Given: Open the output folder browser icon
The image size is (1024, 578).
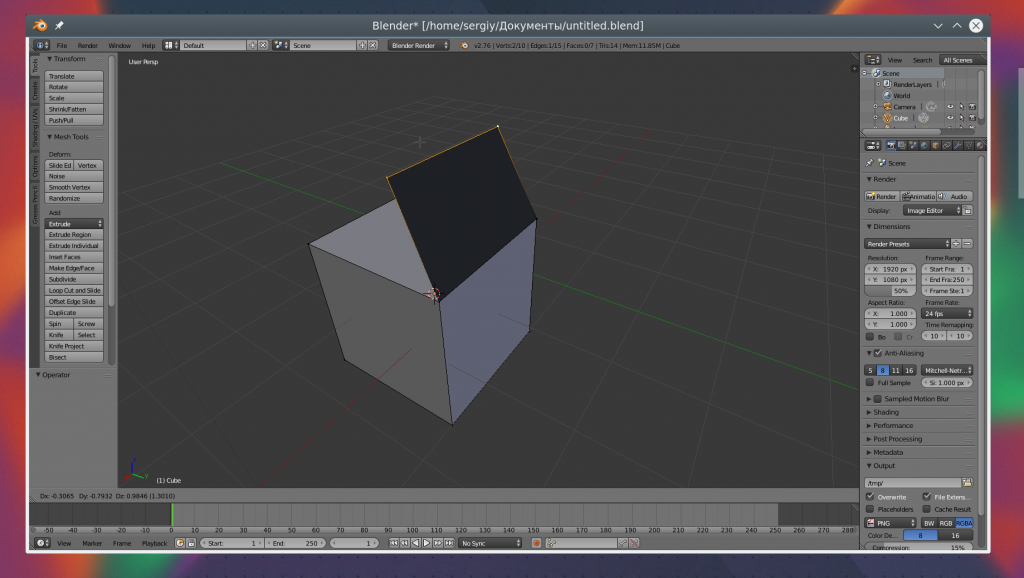Looking at the screenshot, I should click(967, 482).
